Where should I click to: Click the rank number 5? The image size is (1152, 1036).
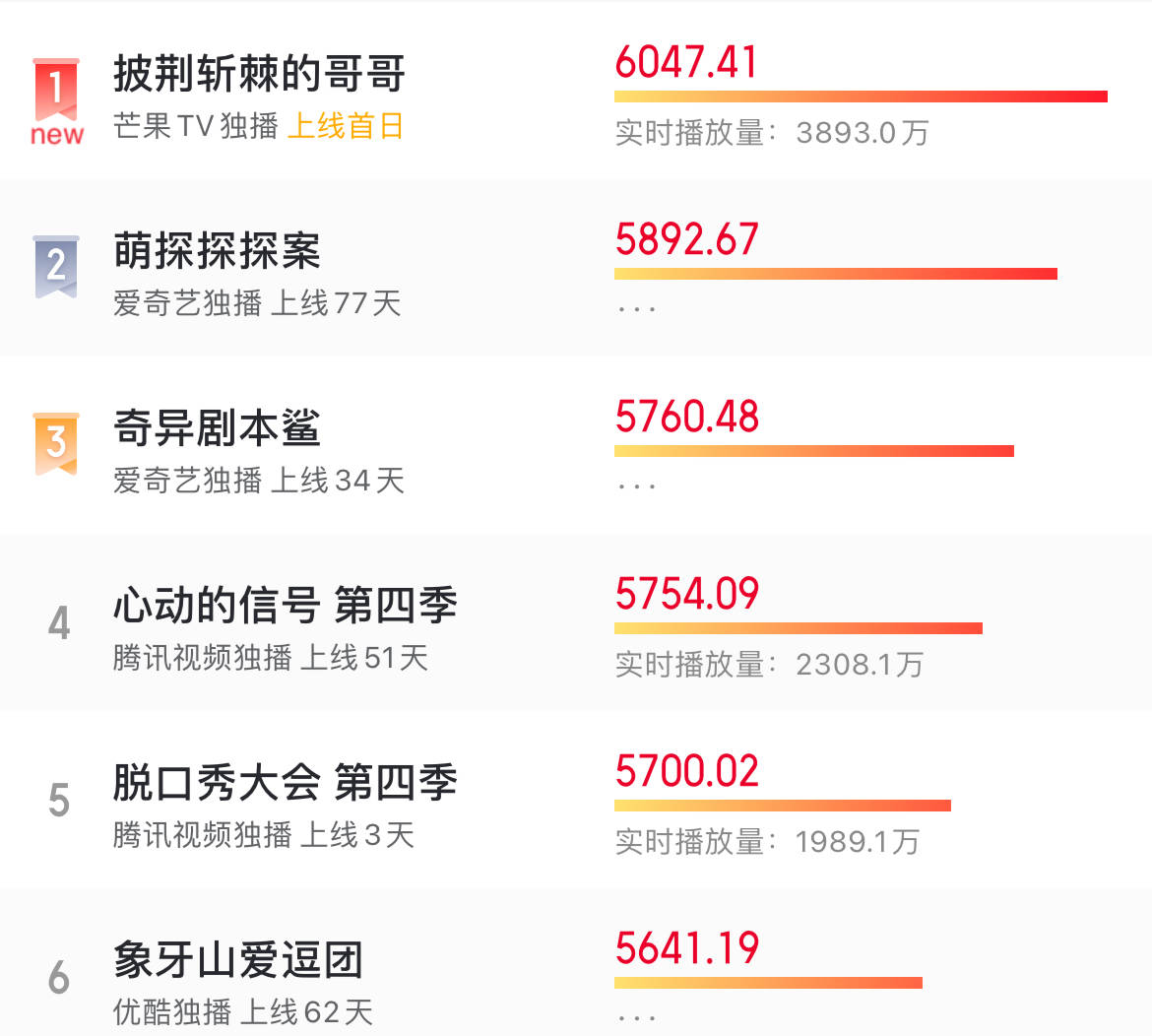pos(59,801)
